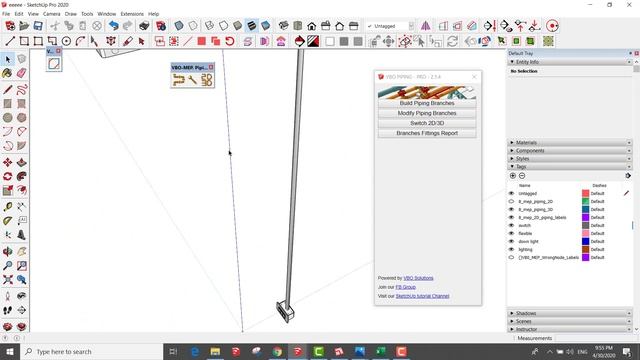Save the model with floppy disk icon

(x=38, y=26)
